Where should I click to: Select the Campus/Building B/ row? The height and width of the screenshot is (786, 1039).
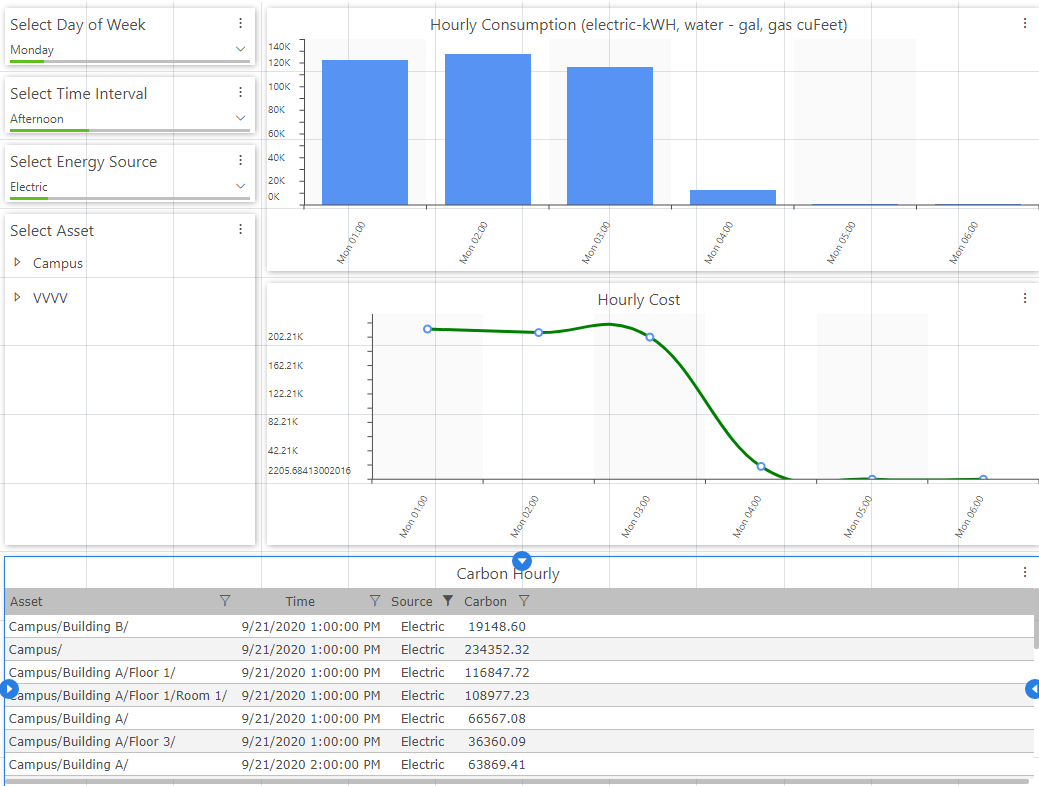[519, 626]
